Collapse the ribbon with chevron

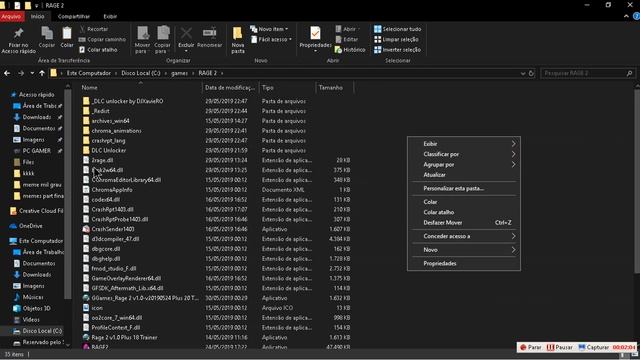tap(626, 16)
